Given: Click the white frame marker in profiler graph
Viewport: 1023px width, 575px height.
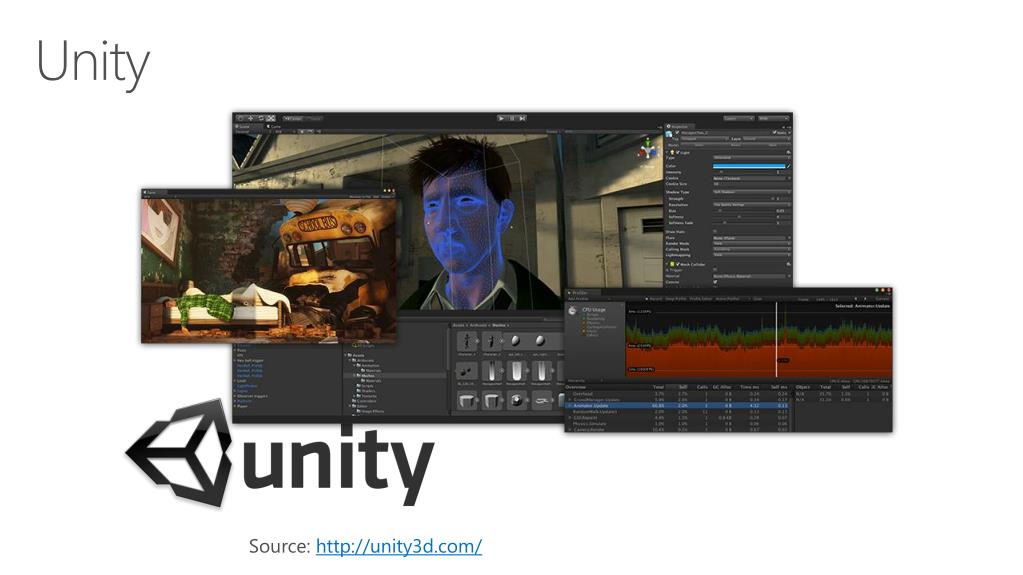Looking at the screenshot, I should tap(776, 339).
